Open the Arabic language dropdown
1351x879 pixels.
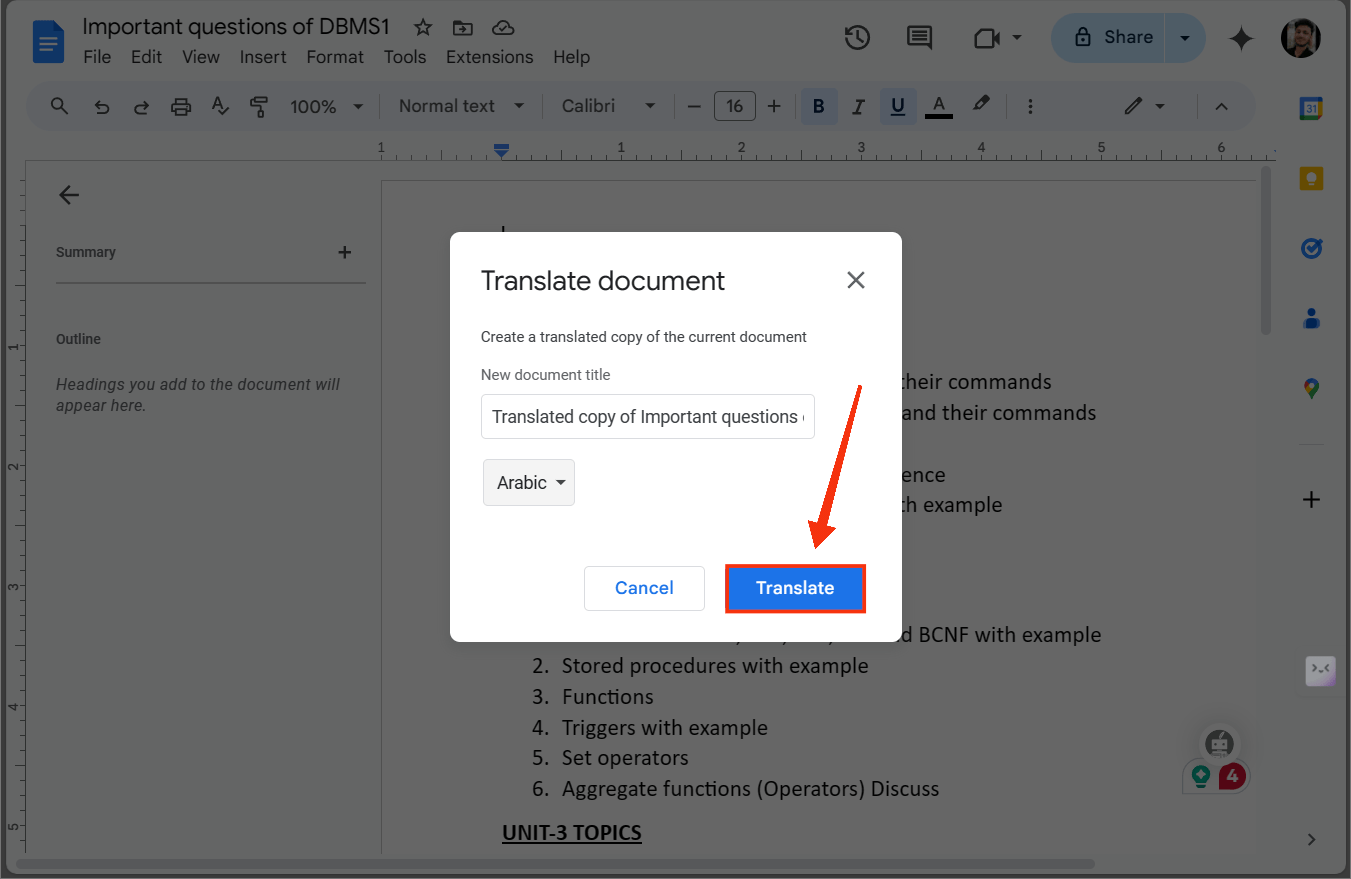[529, 482]
